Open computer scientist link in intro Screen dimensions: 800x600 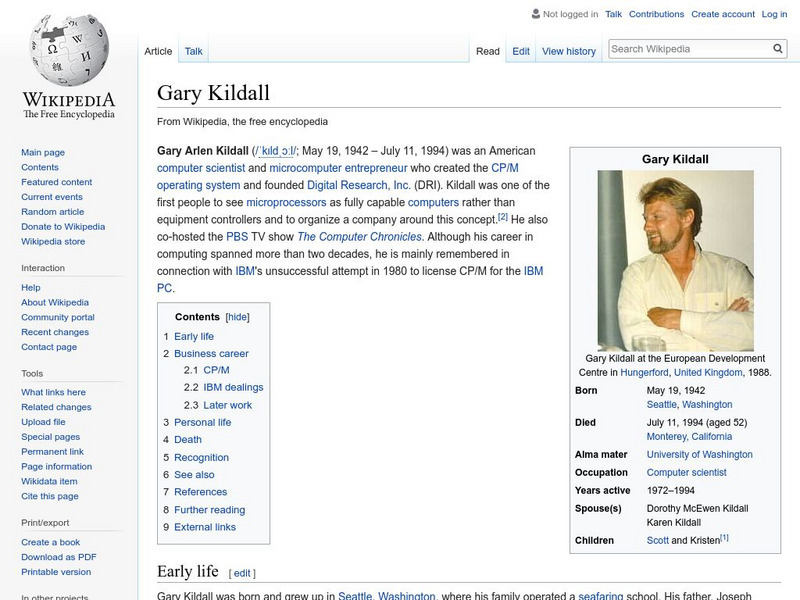[201, 168]
